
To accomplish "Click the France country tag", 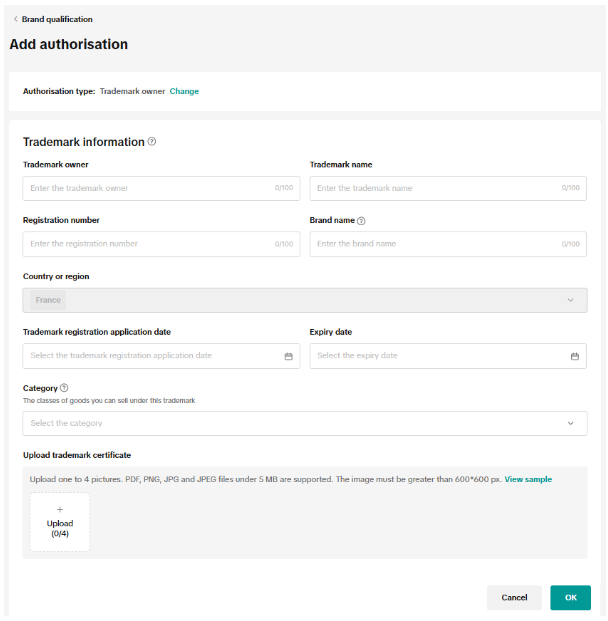I will coord(48,300).
